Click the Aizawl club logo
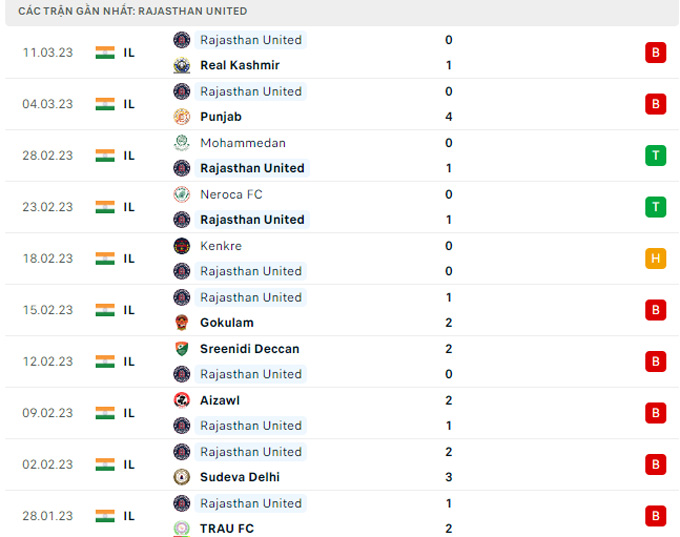This screenshot has height=537, width=680. pos(181,400)
